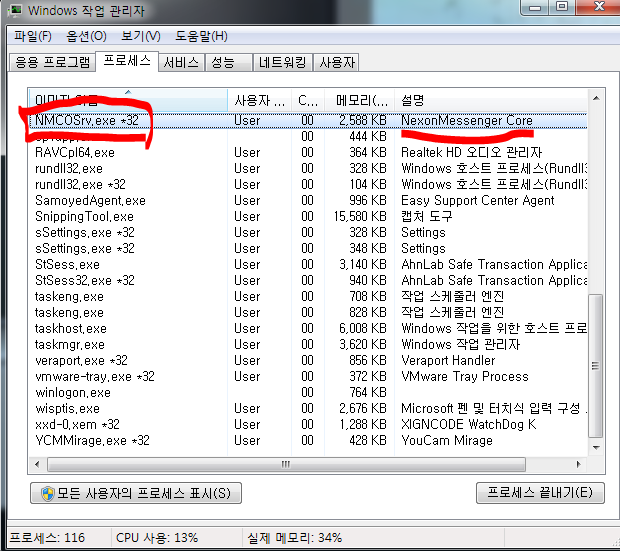
Task: Sort by the CPU column header
Action: pyautogui.click(x=308, y=100)
